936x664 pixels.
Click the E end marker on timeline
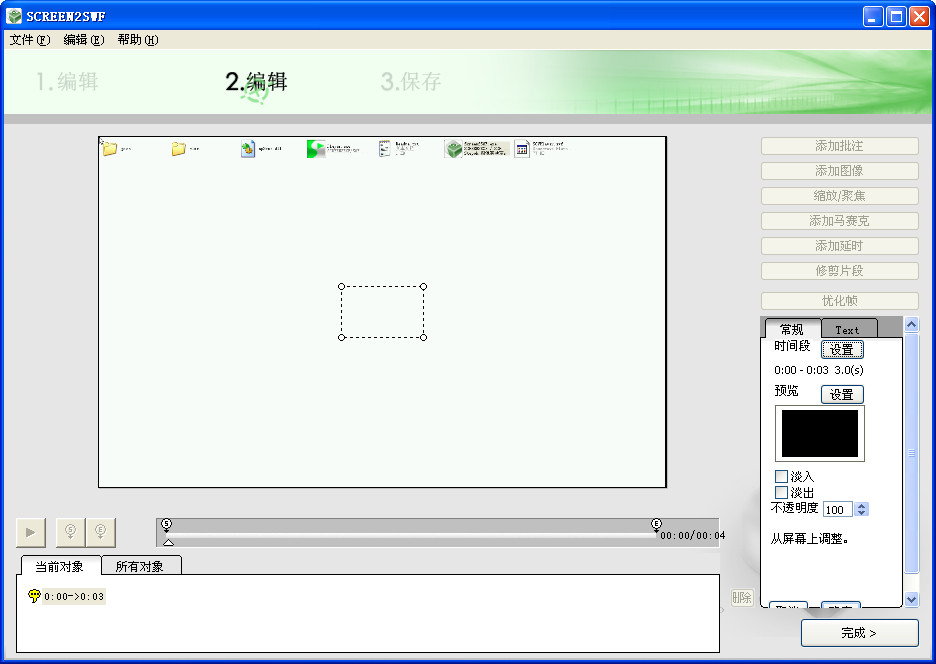pos(656,524)
